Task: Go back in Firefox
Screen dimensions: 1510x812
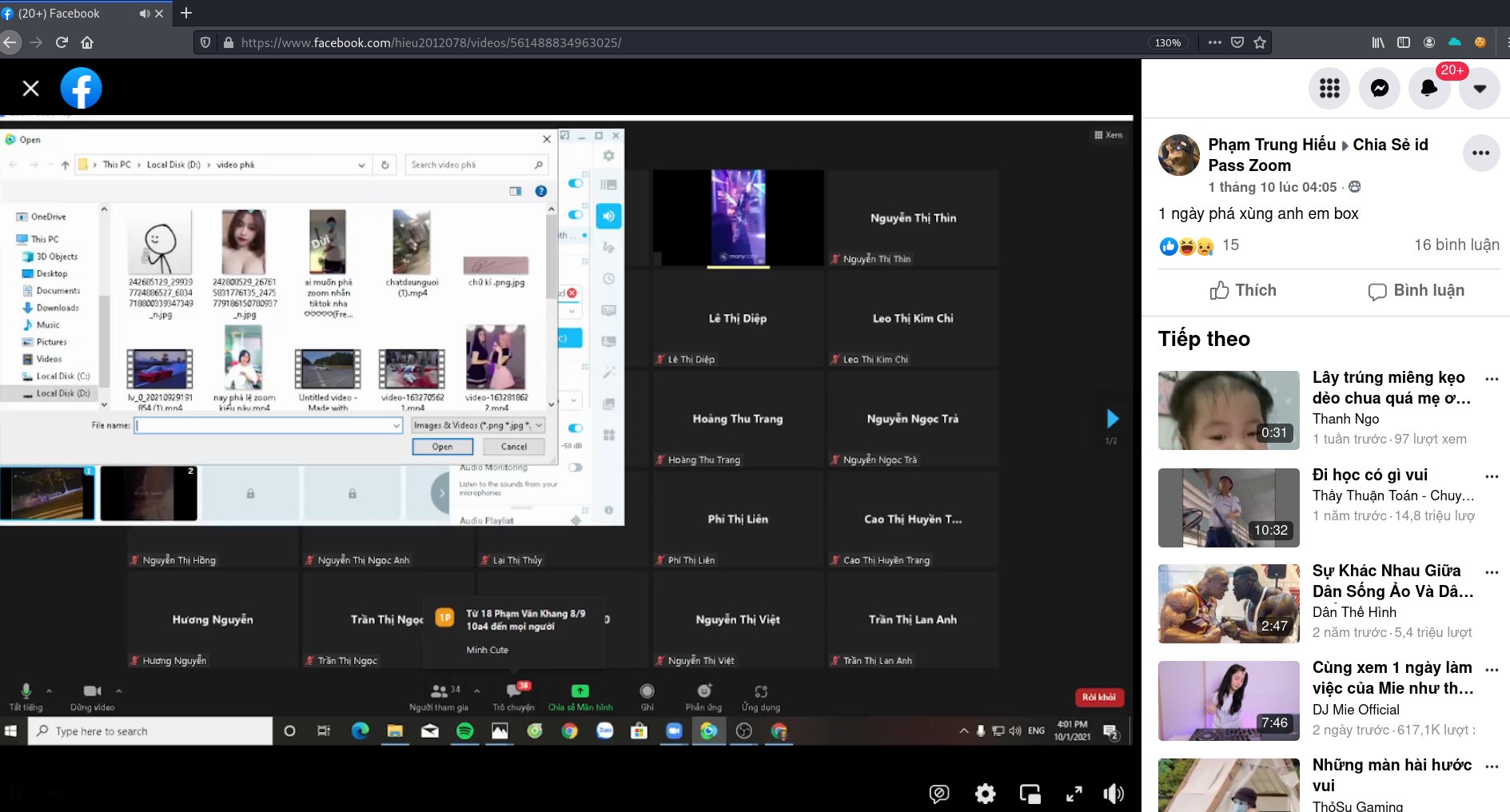Action: coord(10,42)
